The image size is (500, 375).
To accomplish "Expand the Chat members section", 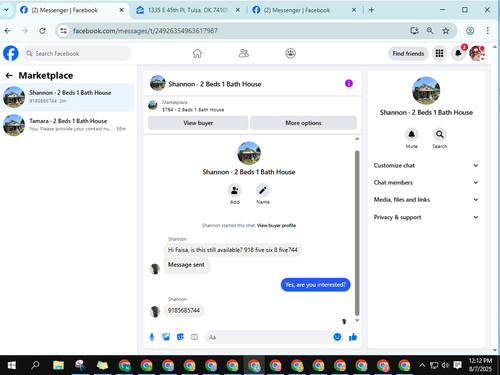I will point(426,182).
